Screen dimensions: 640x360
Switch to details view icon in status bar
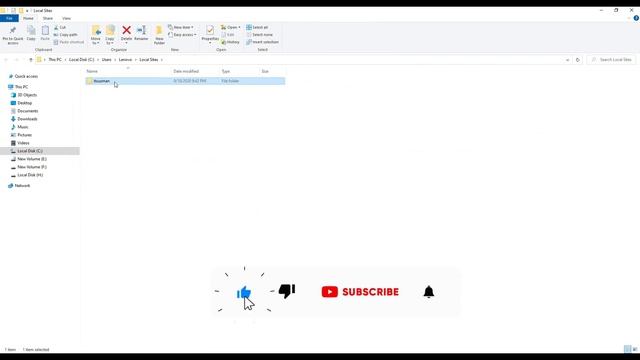(x=627, y=349)
